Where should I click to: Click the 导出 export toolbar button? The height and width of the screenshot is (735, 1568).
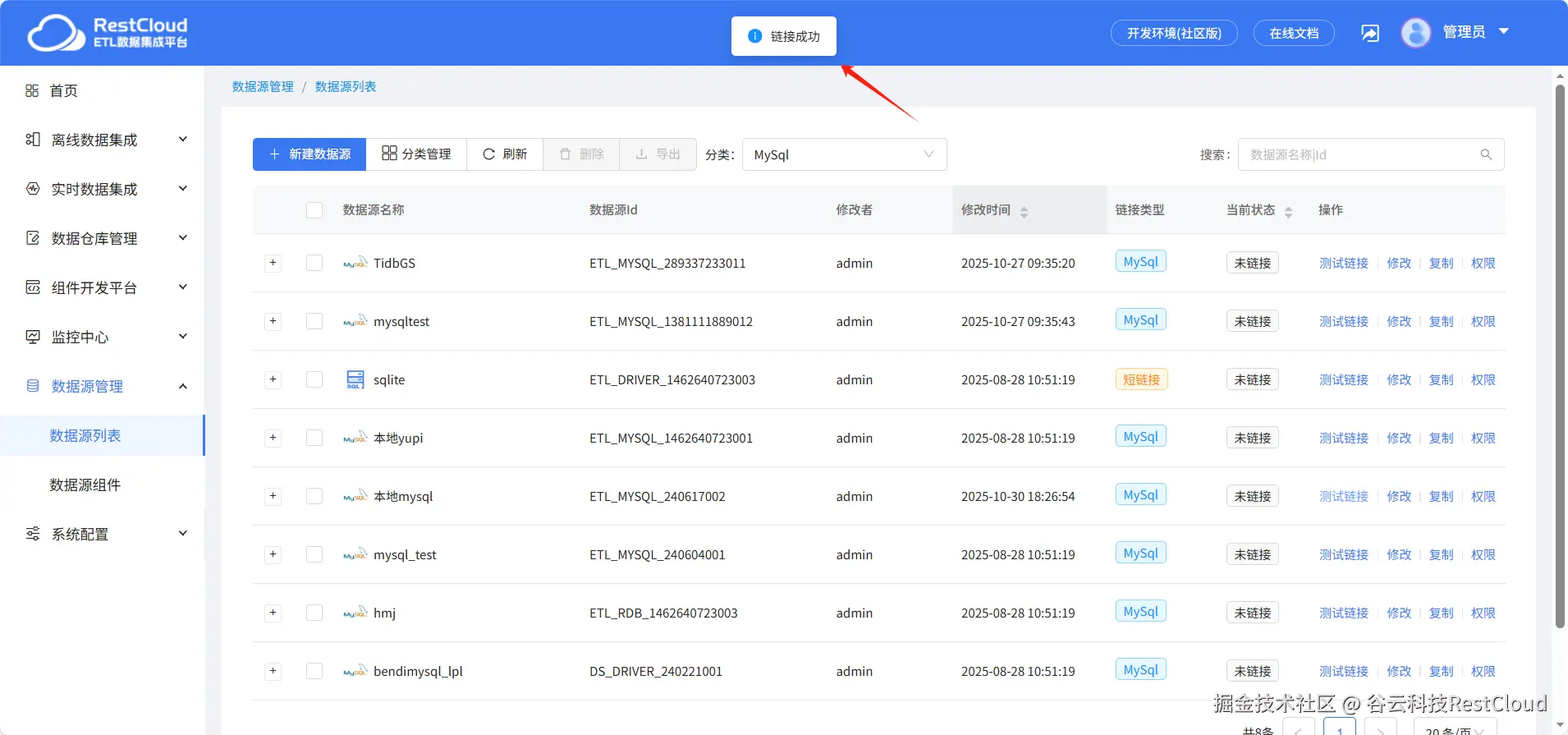pos(658,154)
